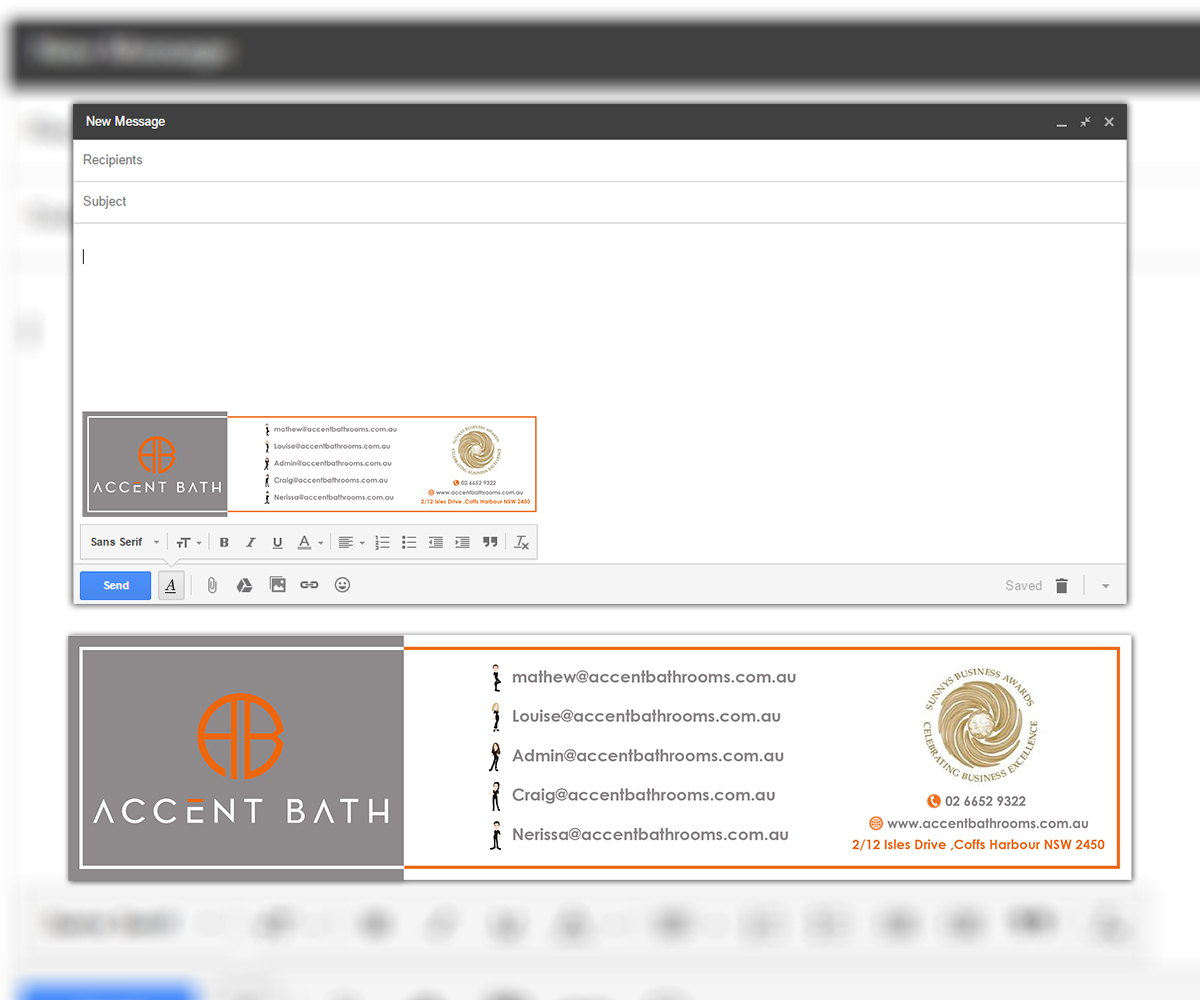
Task: Minimize the New Message window
Action: [1062, 123]
